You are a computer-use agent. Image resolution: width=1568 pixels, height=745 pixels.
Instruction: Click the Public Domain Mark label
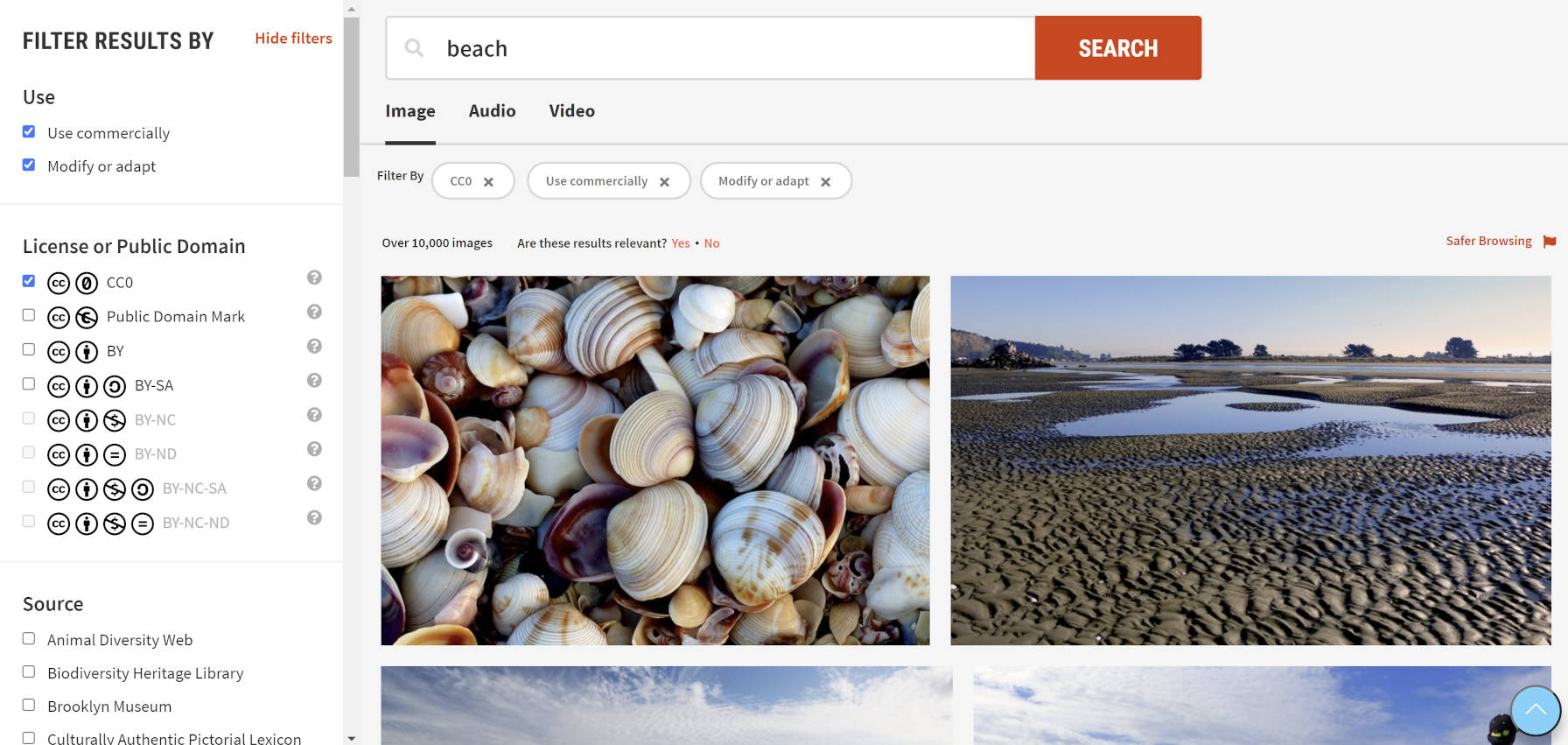(x=175, y=317)
